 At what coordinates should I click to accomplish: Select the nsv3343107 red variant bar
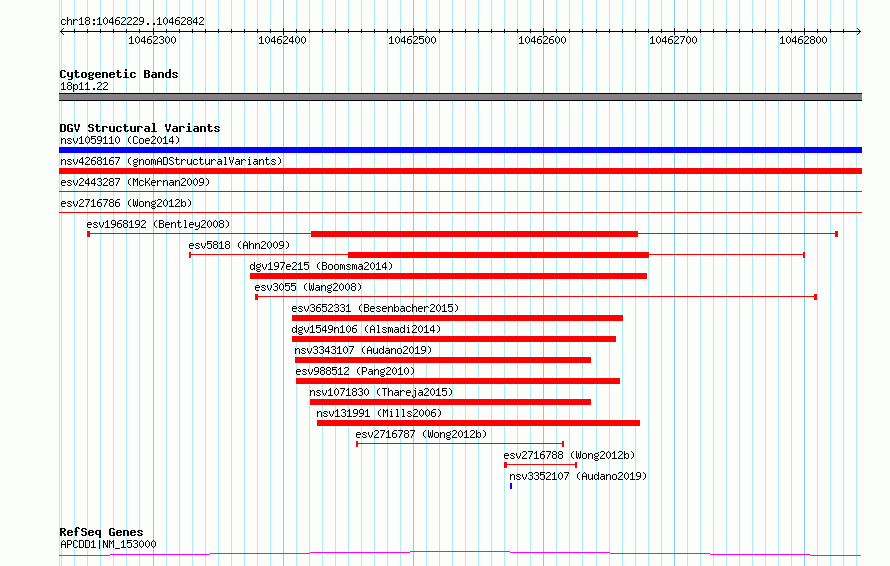point(443,360)
